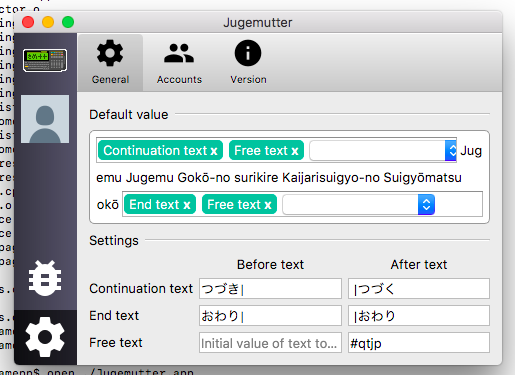Viewport: 515px width, 375px height.
Task: Open the bug report icon in sidebar
Action: click(45, 278)
